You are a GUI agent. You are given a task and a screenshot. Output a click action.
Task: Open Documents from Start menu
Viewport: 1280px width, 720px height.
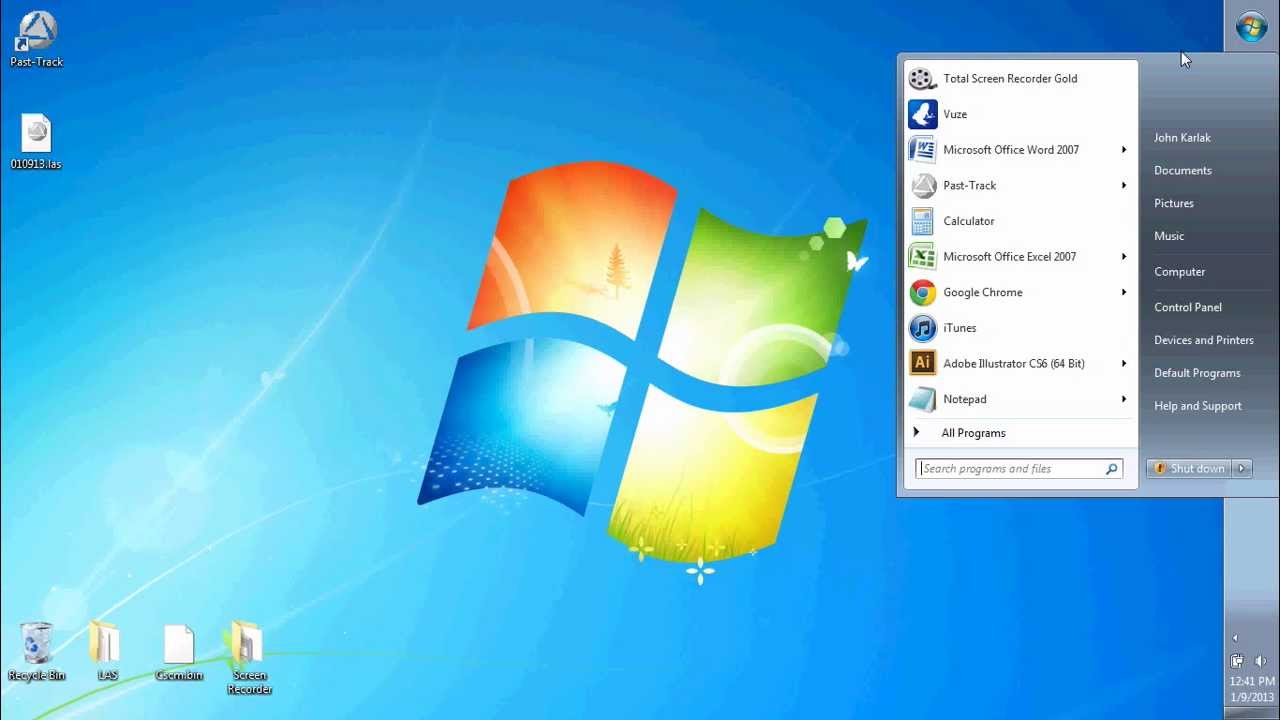click(x=1183, y=171)
